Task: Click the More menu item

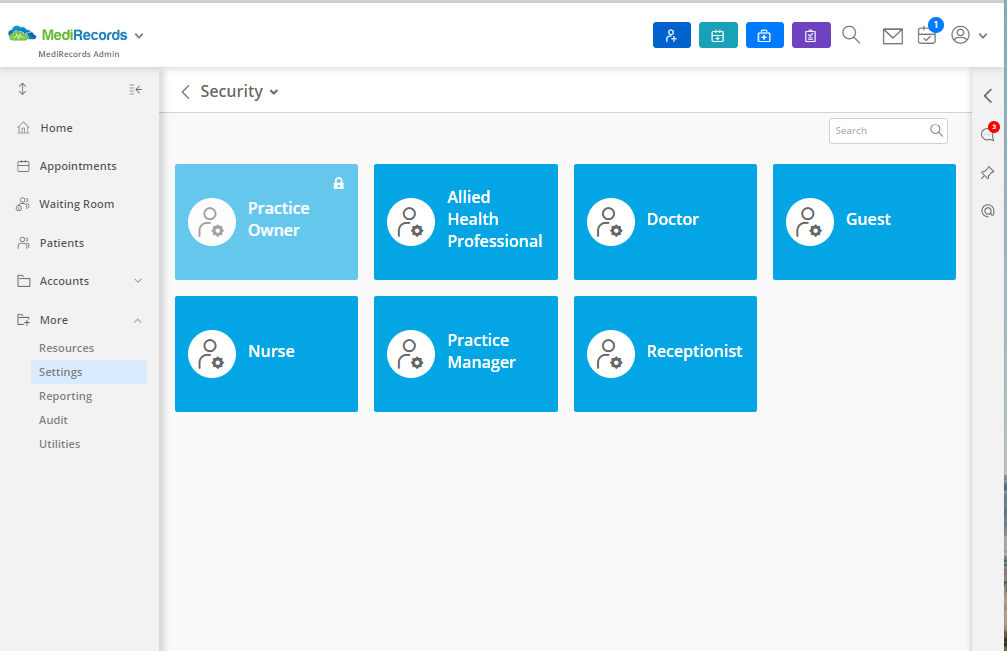Action: click(x=54, y=320)
